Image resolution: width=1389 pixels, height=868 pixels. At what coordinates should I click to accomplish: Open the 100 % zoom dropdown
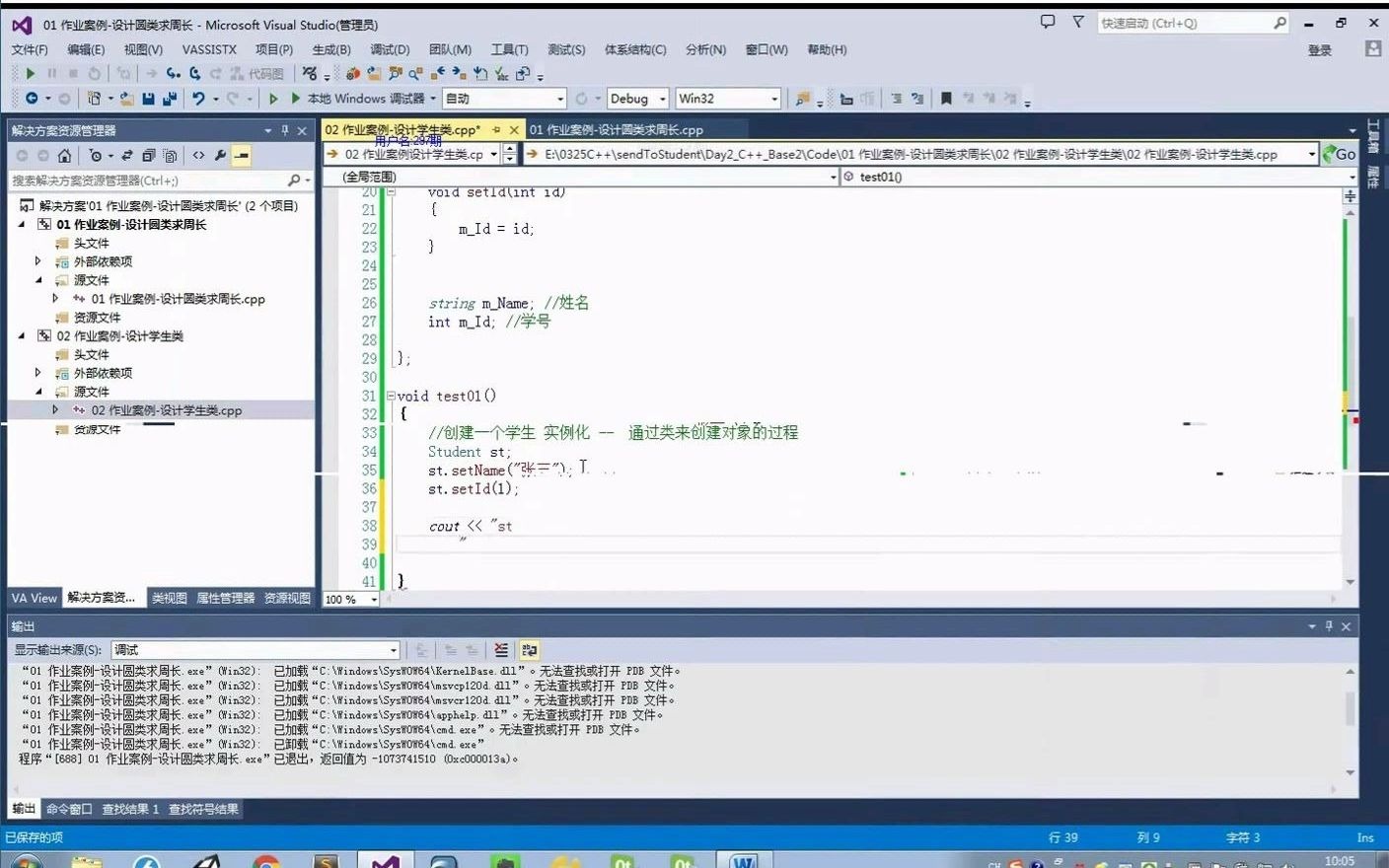tap(351, 600)
